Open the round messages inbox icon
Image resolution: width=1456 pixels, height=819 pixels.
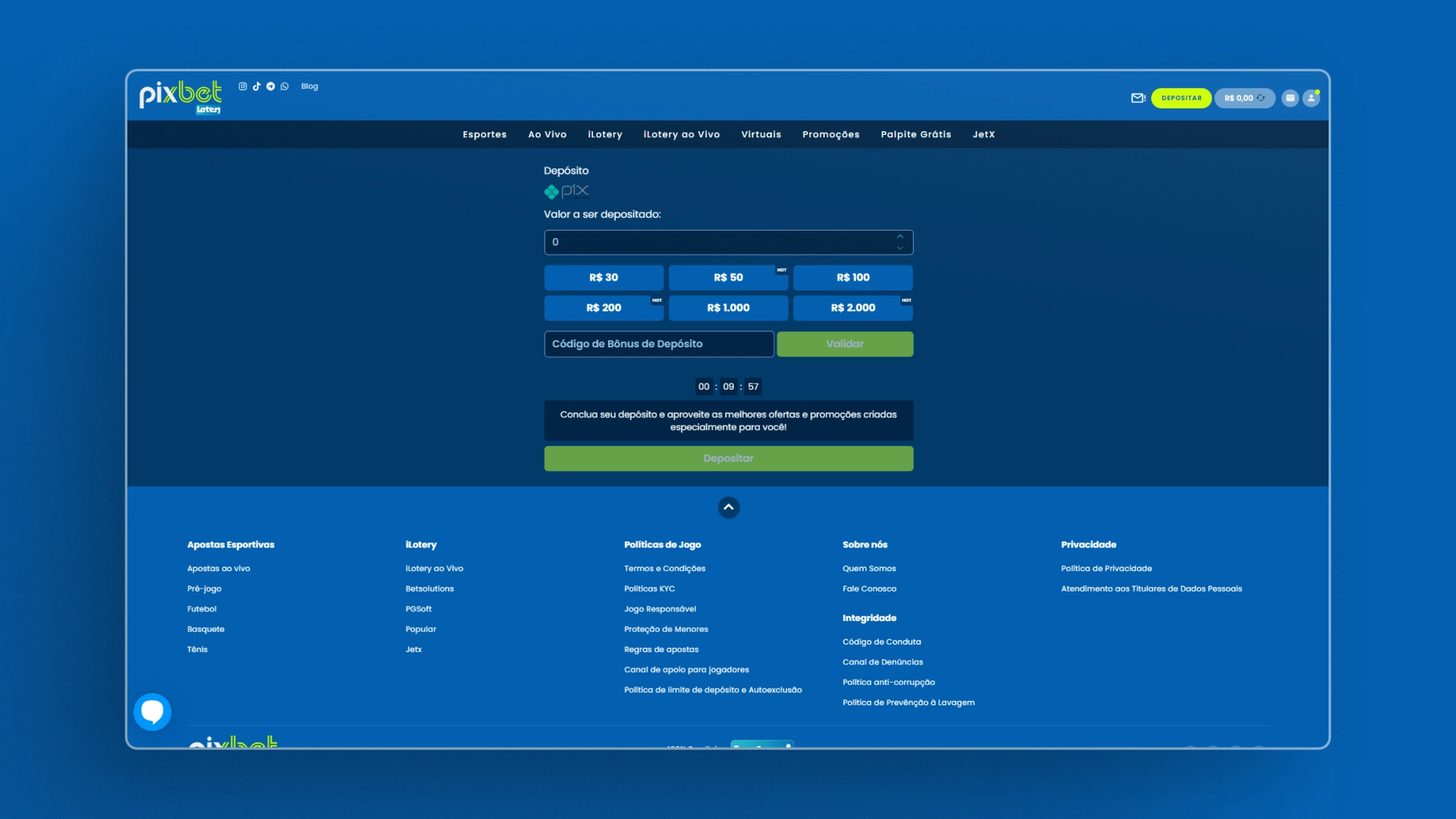tap(1290, 98)
